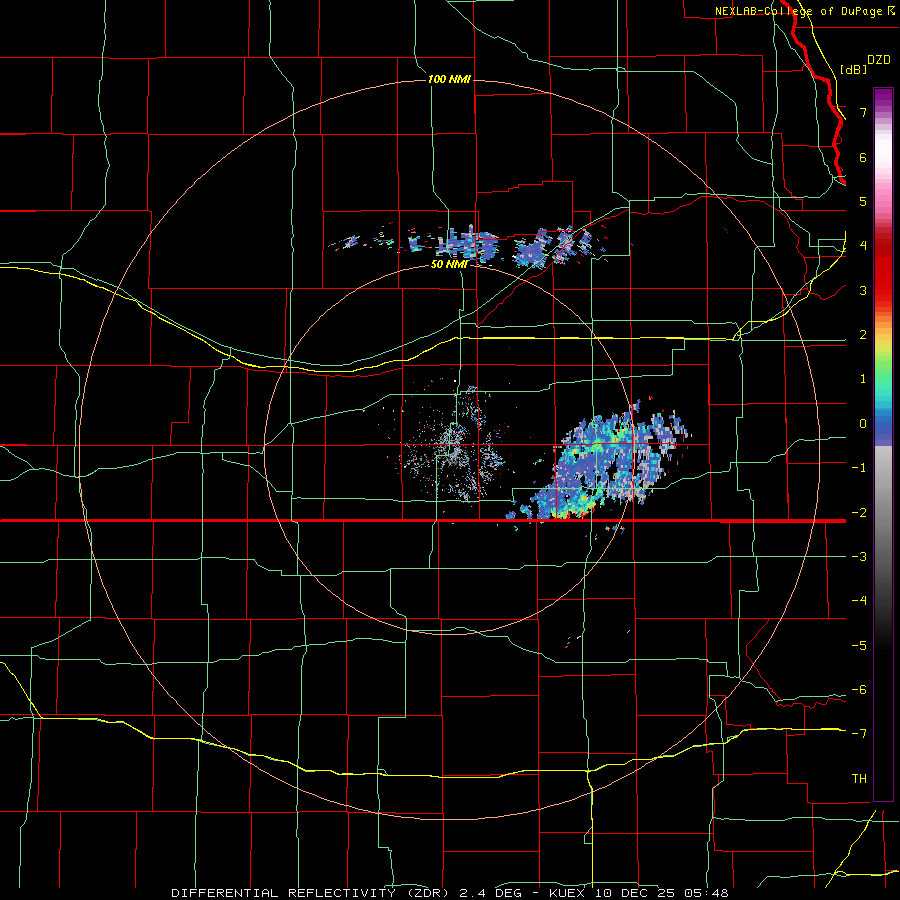Image resolution: width=900 pixels, height=900 pixels.
Task: Click the TH threshold legend label
Action: click(x=859, y=779)
